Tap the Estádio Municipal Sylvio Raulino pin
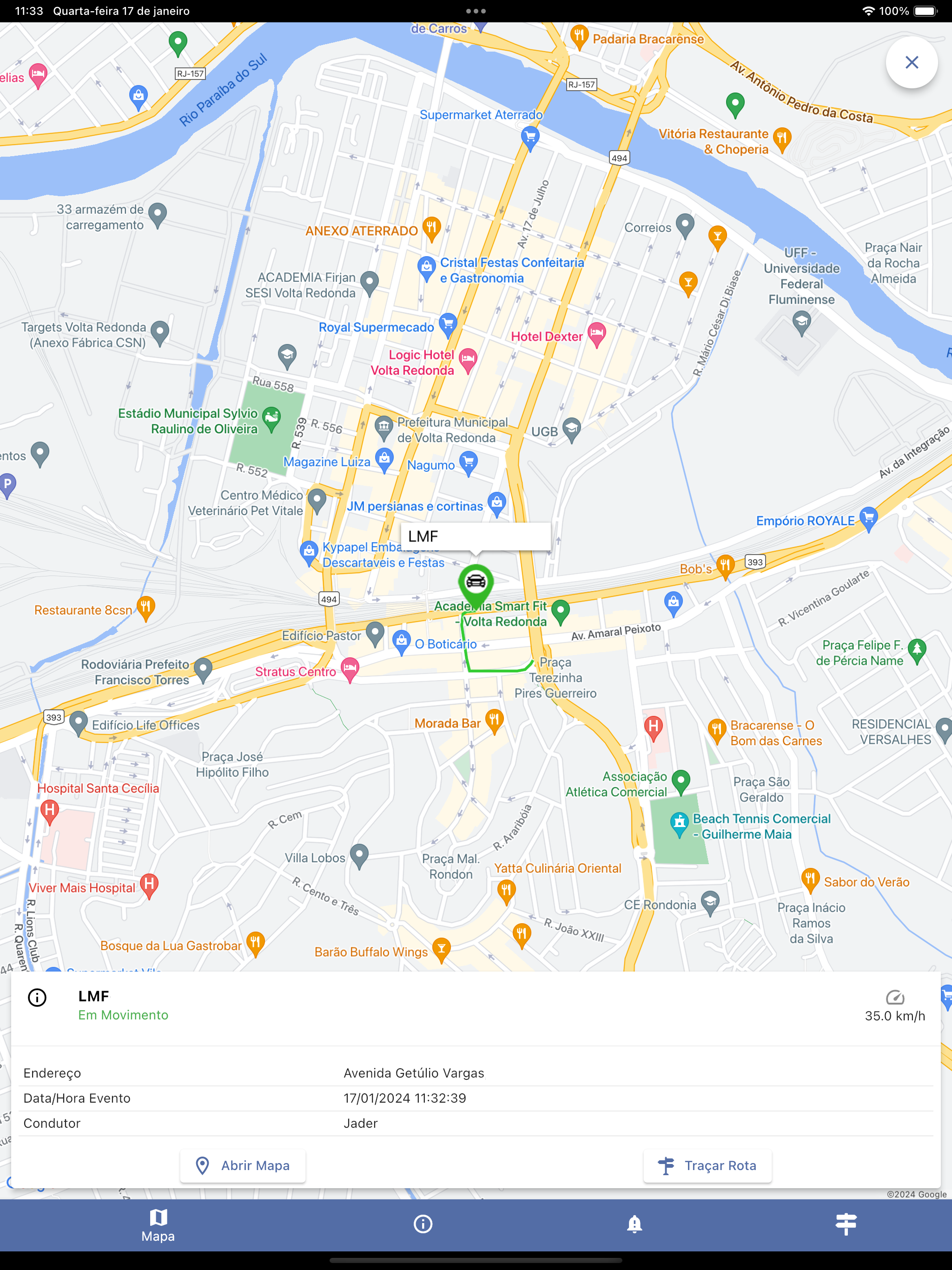The image size is (952, 1270). click(271, 418)
